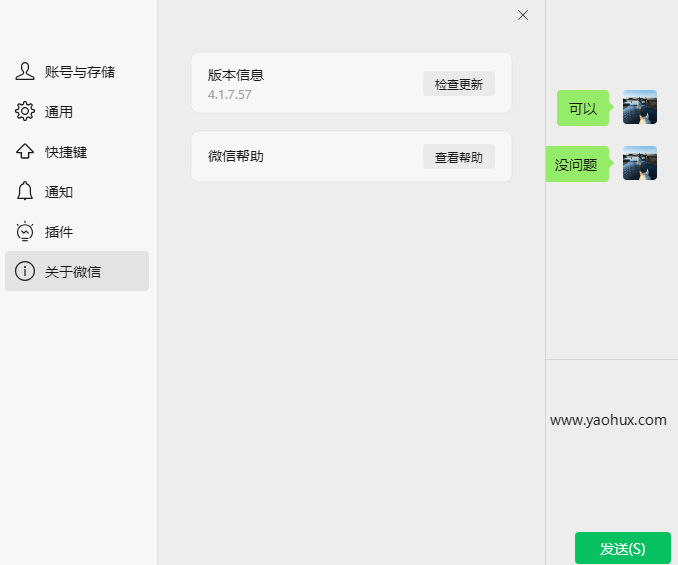Click the 没问题 chat bubble

[579, 164]
